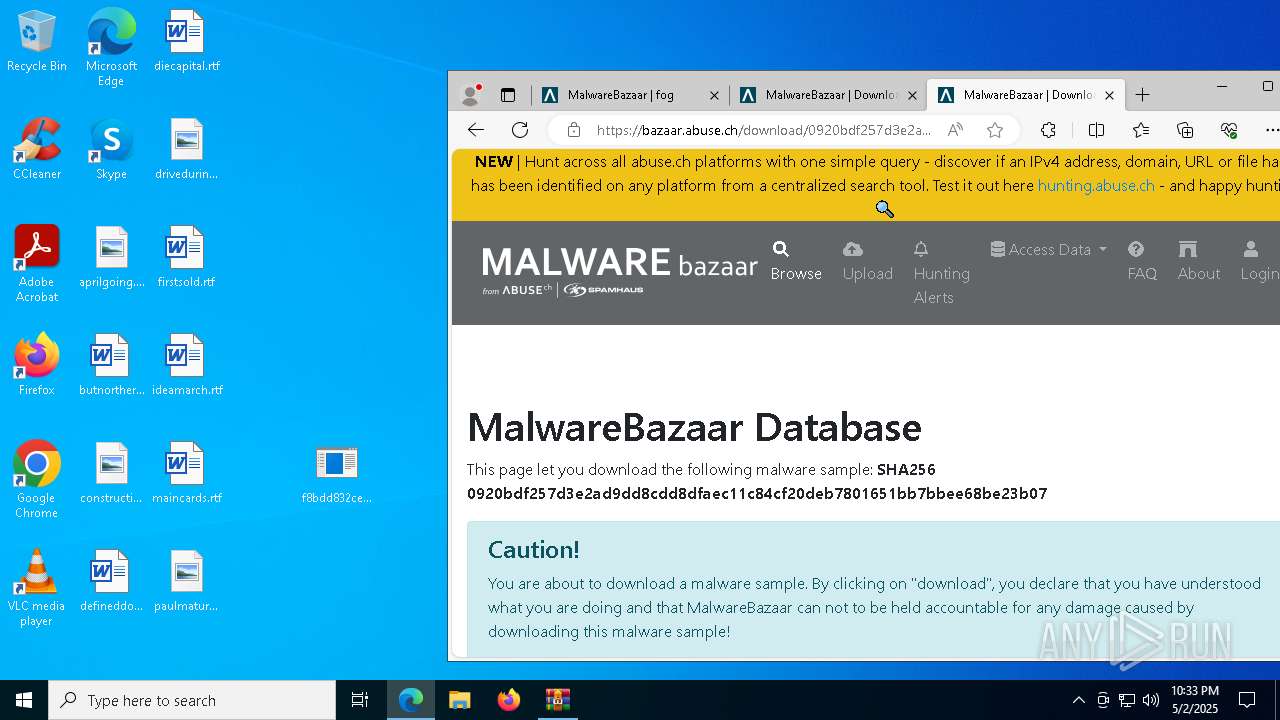Open WinRAR from the taskbar
The height and width of the screenshot is (720, 1280).
pos(558,700)
